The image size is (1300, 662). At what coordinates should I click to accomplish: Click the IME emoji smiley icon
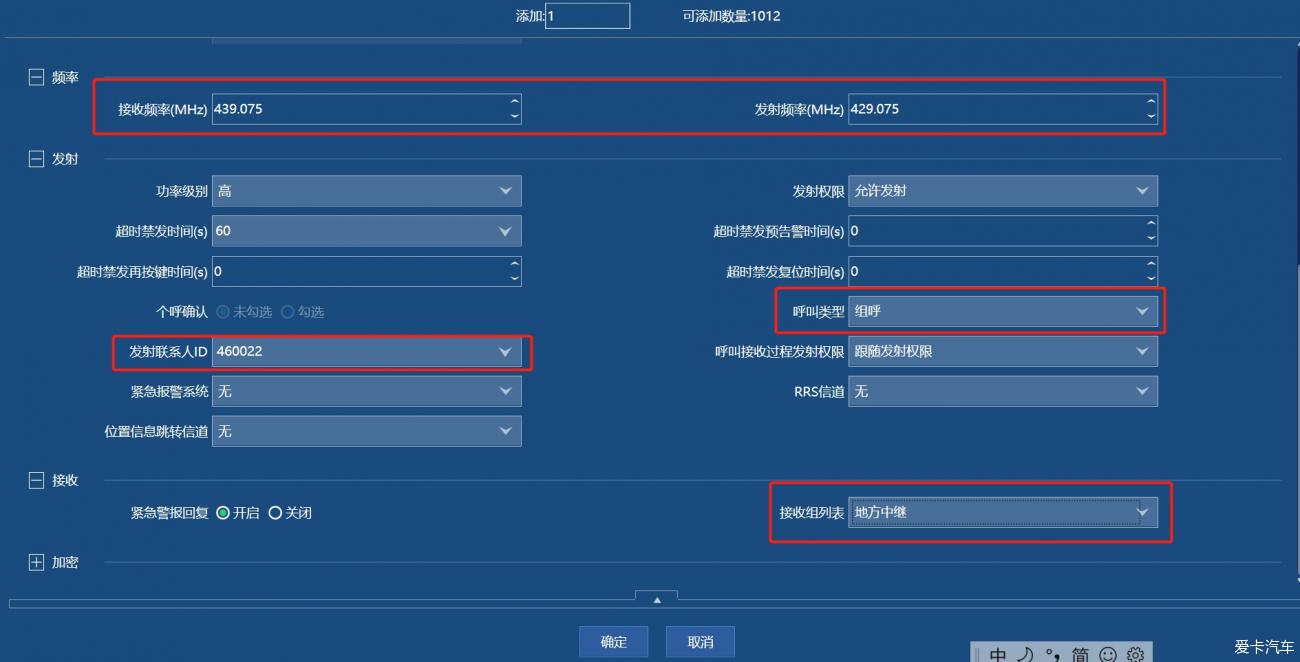1108,654
